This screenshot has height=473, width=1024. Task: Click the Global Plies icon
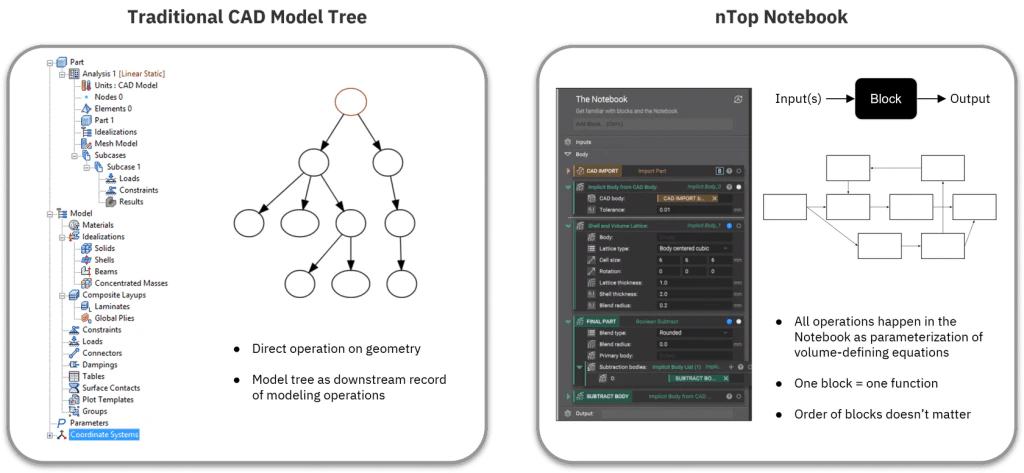86,318
